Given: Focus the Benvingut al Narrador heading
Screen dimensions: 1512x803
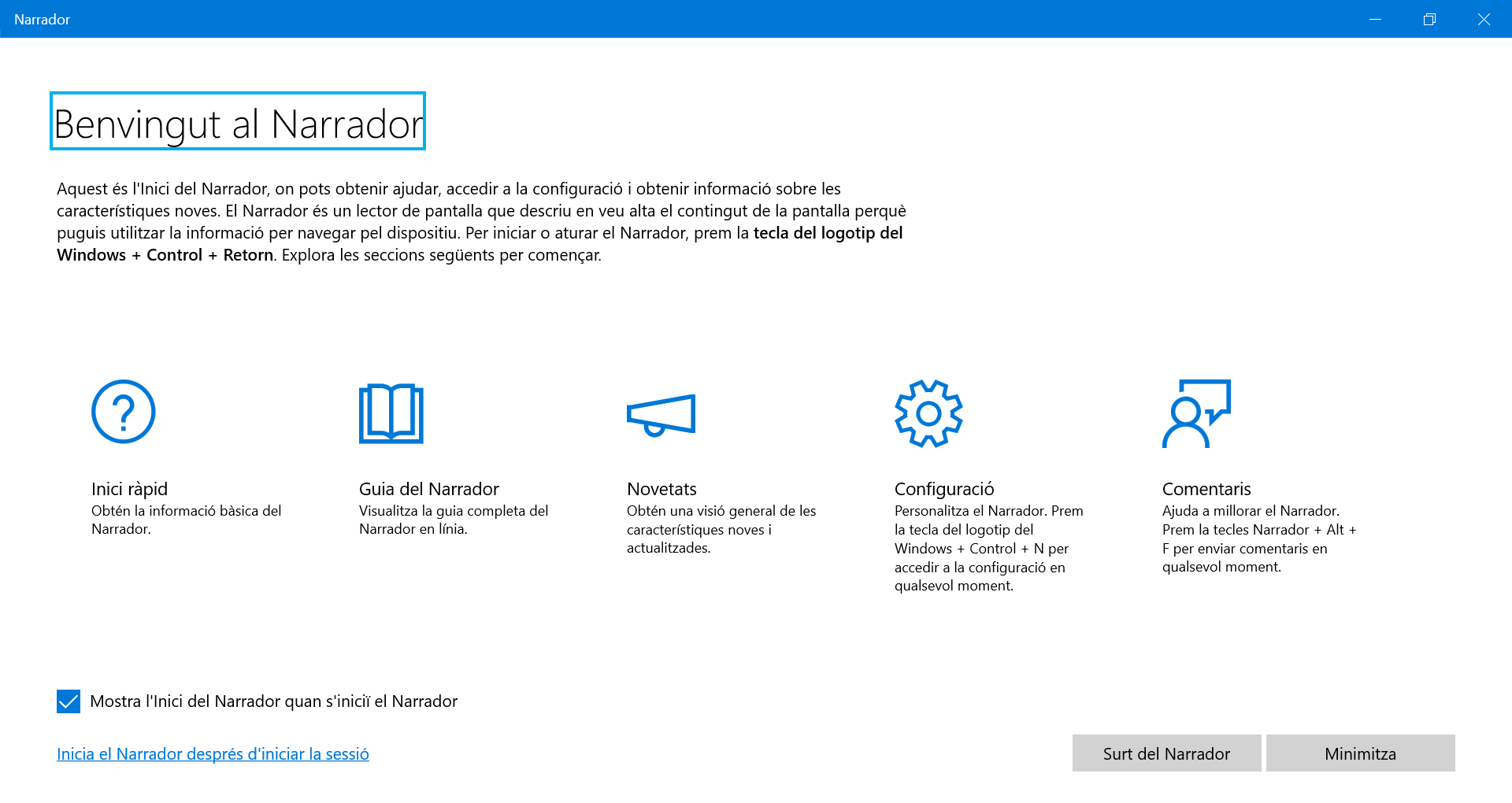Looking at the screenshot, I should point(238,124).
